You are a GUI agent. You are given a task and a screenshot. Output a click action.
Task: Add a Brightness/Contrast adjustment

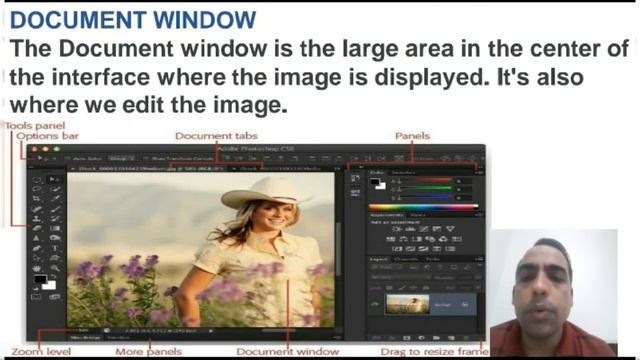396,229
